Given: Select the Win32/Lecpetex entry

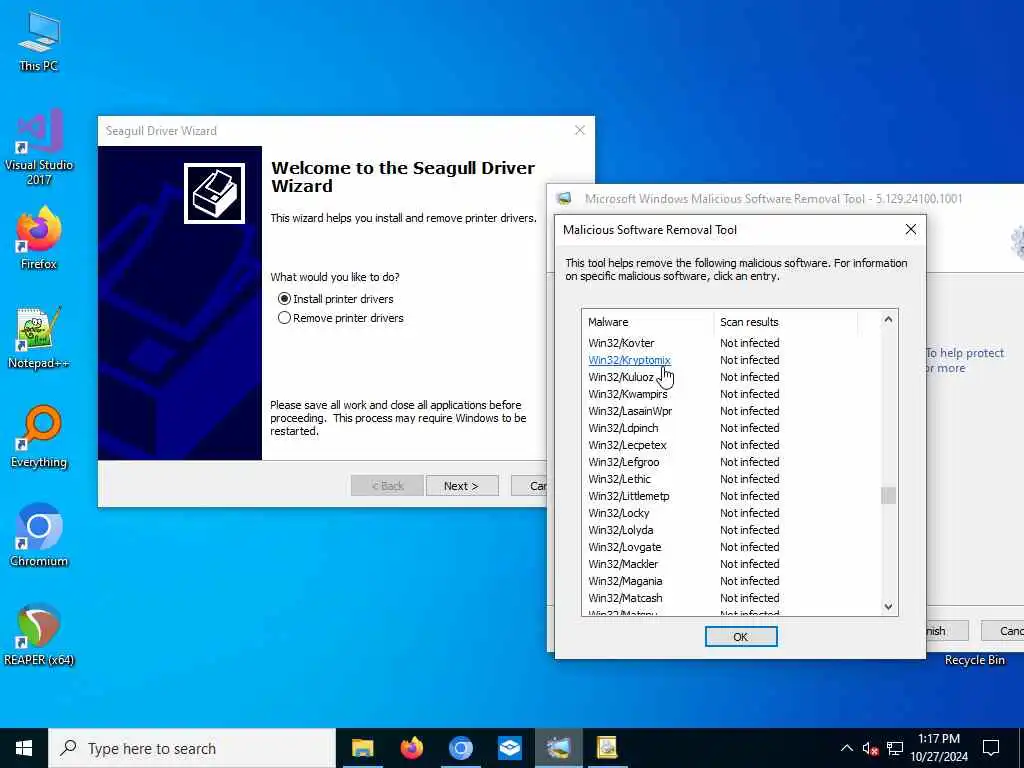Looking at the screenshot, I should tap(627, 445).
